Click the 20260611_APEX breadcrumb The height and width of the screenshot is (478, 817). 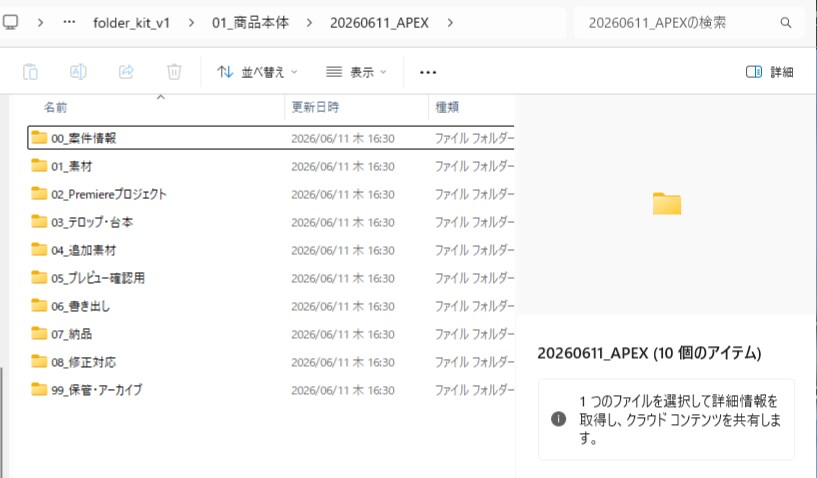(x=379, y=23)
